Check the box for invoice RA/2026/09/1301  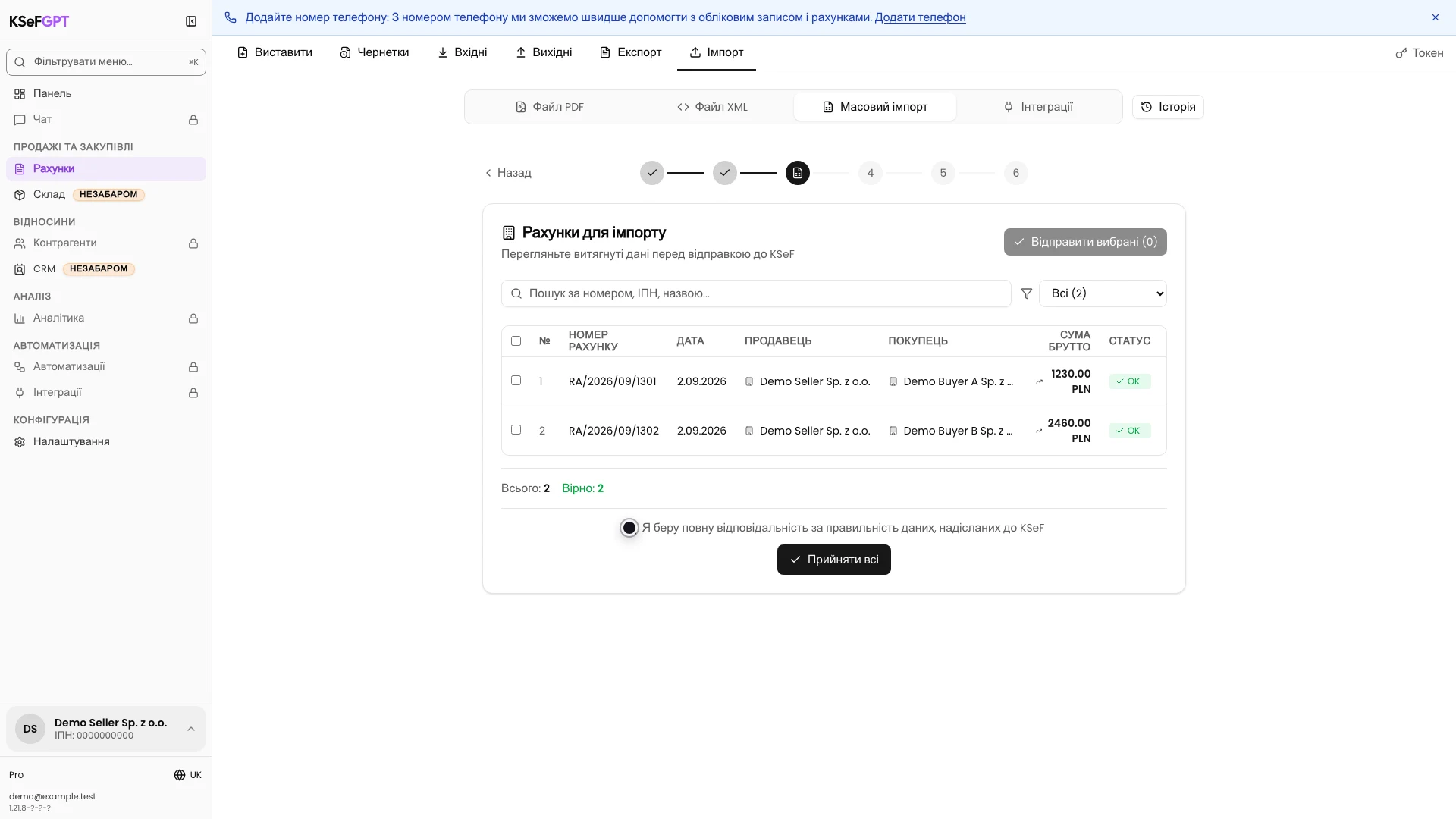[x=516, y=381]
